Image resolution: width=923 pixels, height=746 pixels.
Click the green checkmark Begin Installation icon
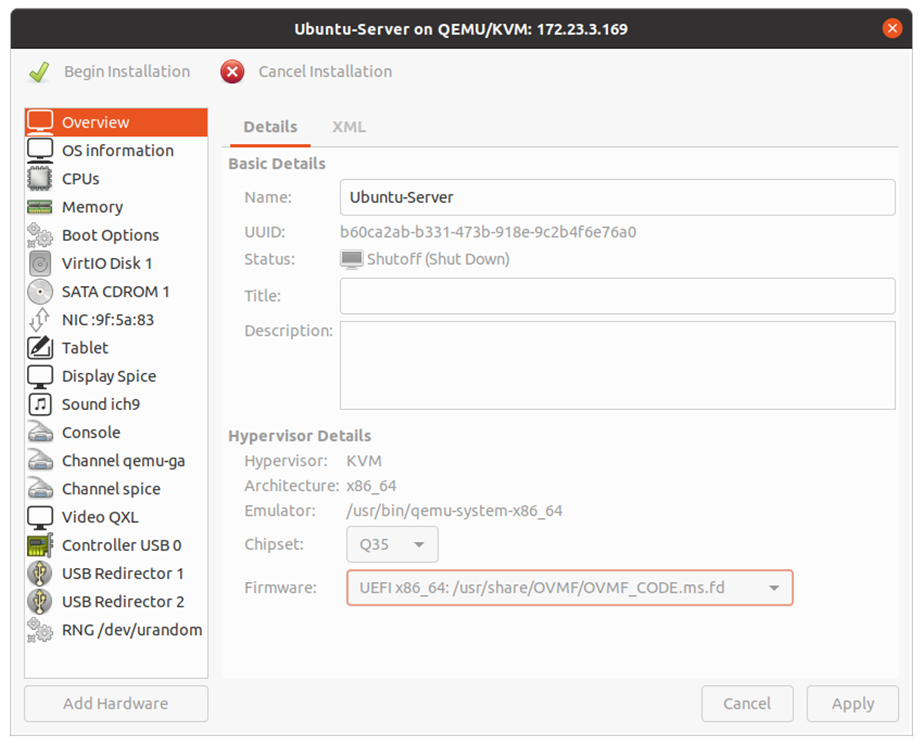[39, 72]
